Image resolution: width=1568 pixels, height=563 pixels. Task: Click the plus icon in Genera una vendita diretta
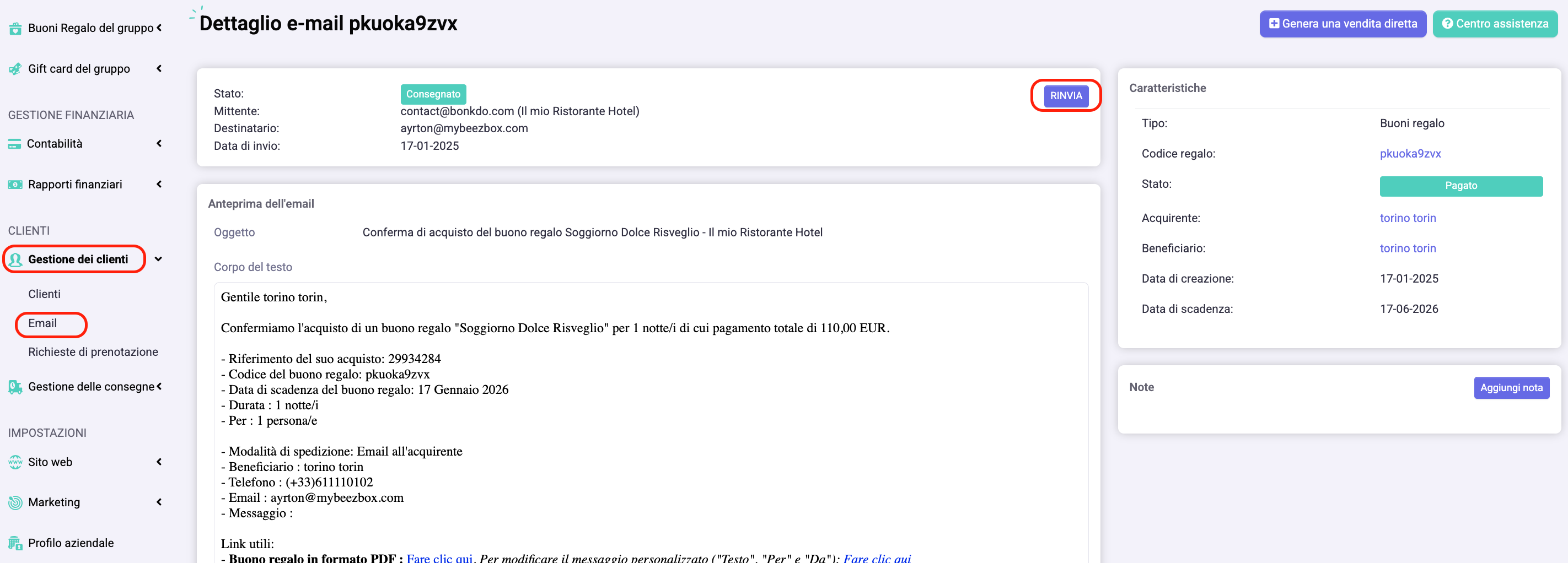[x=1274, y=24]
